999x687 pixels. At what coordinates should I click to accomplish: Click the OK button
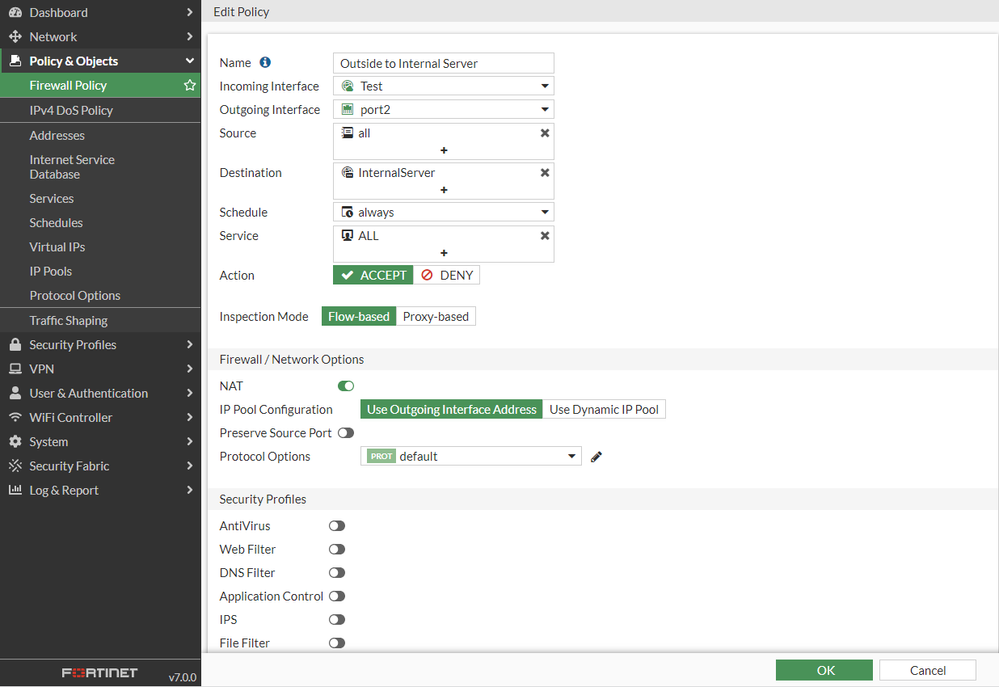click(x=824, y=670)
